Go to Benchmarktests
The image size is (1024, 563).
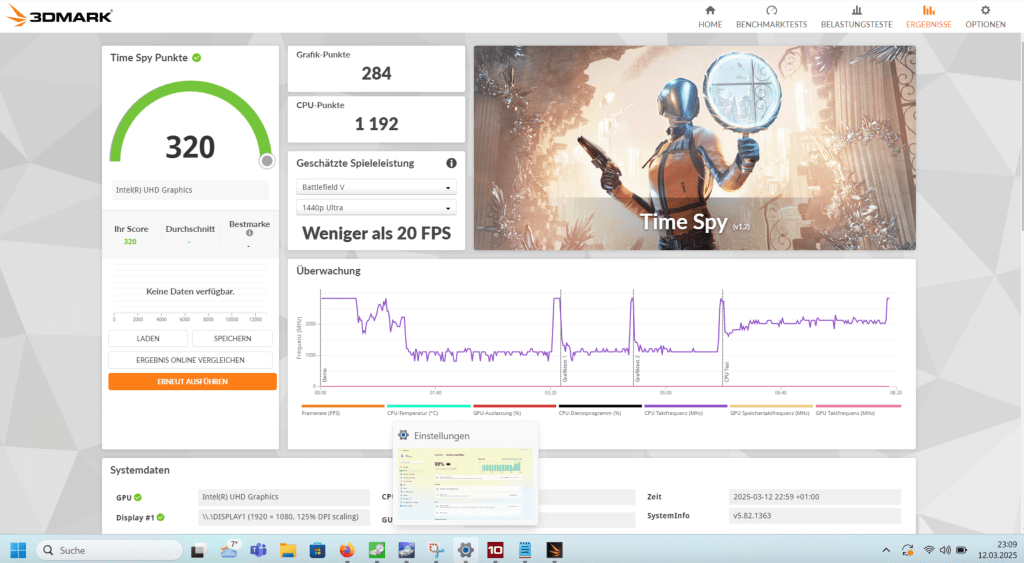click(x=771, y=17)
